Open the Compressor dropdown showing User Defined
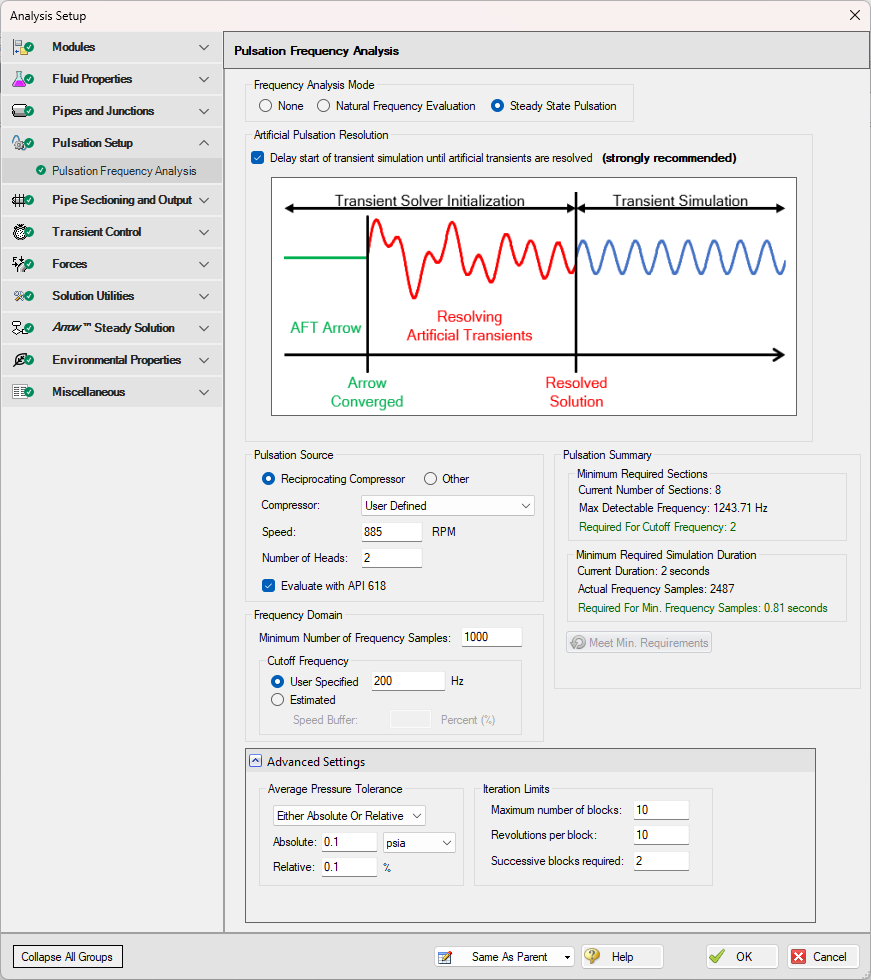 pyautogui.click(x=447, y=505)
